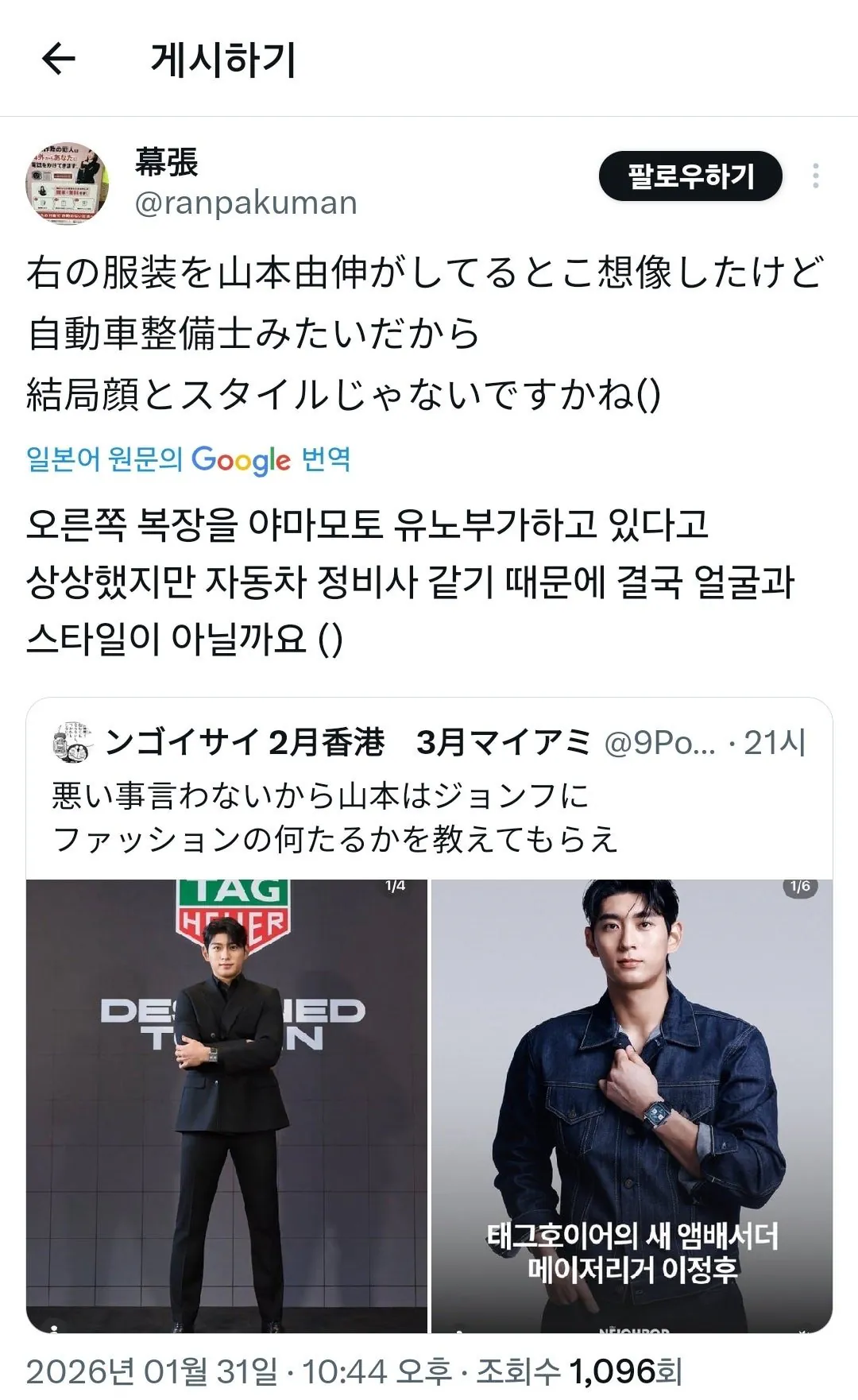Open the @ranpakuman handle link

coord(246,203)
